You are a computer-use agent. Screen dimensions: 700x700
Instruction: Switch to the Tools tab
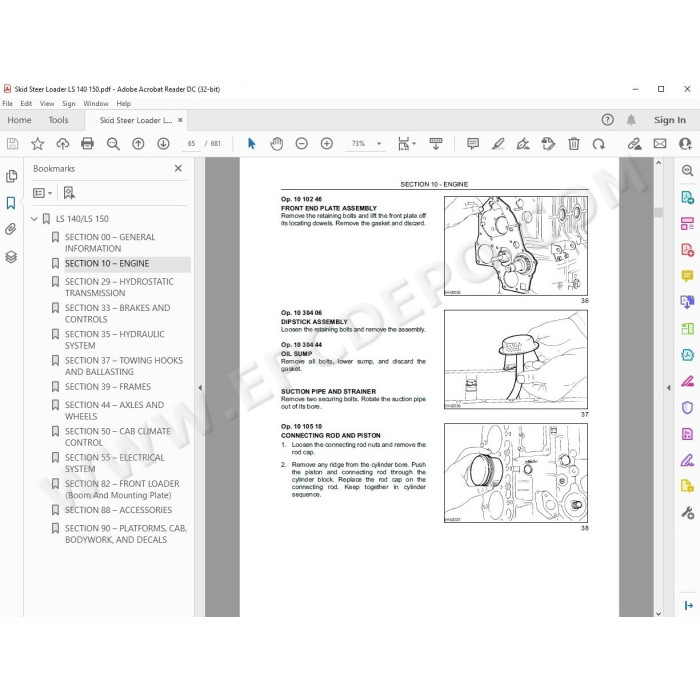(58, 120)
